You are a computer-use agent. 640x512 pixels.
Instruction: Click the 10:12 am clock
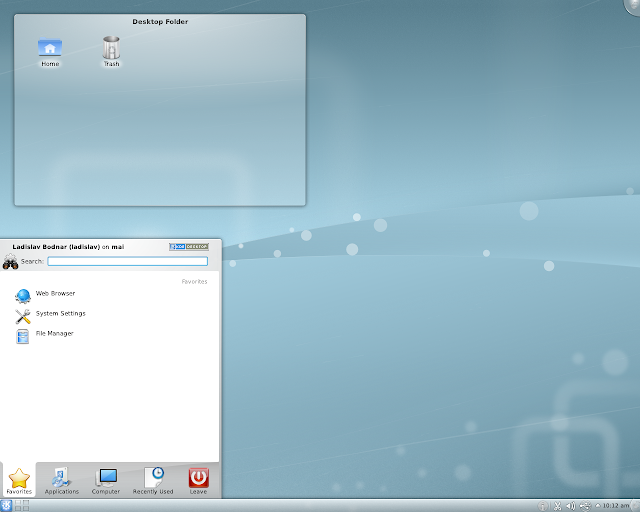[616, 505]
